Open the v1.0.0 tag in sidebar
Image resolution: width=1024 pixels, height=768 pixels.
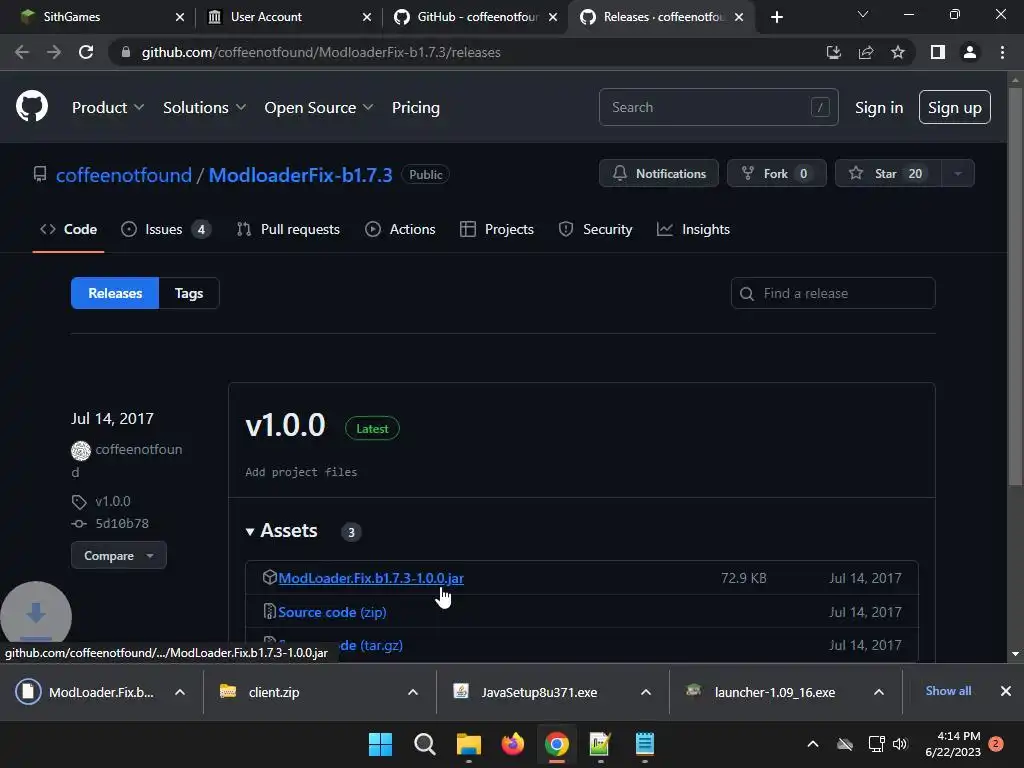[113, 501]
